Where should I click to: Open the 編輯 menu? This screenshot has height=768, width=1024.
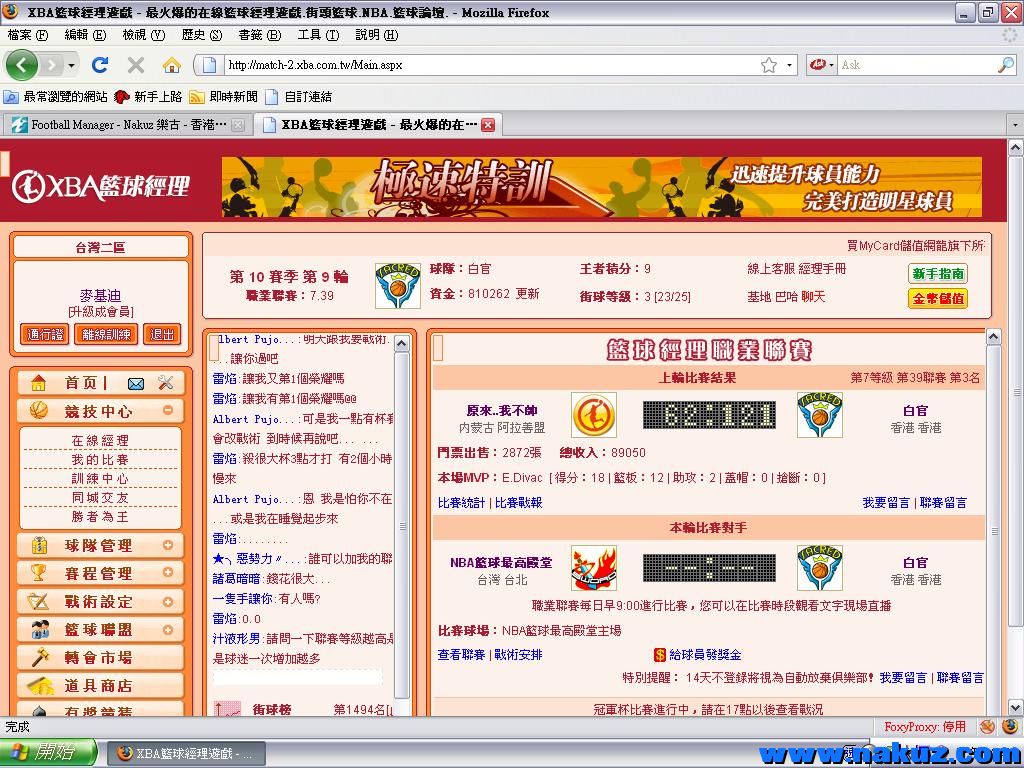(85, 35)
